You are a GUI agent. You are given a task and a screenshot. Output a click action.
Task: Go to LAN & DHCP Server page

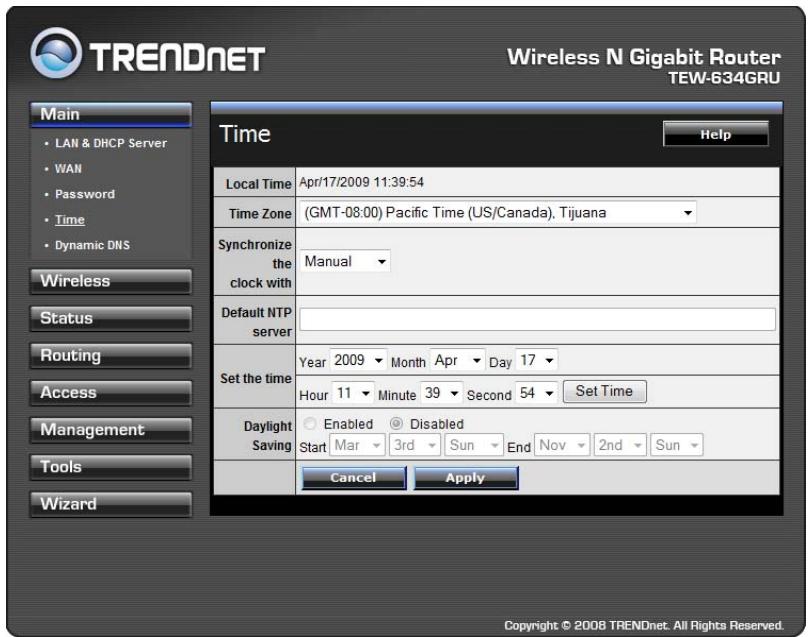click(x=111, y=143)
